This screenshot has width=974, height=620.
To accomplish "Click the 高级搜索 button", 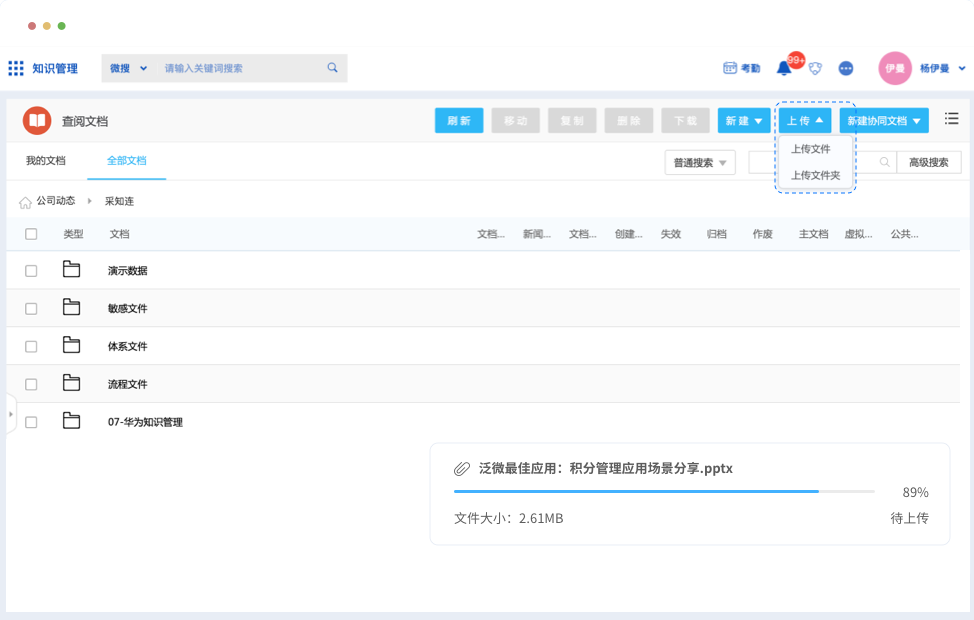I will pos(929,162).
